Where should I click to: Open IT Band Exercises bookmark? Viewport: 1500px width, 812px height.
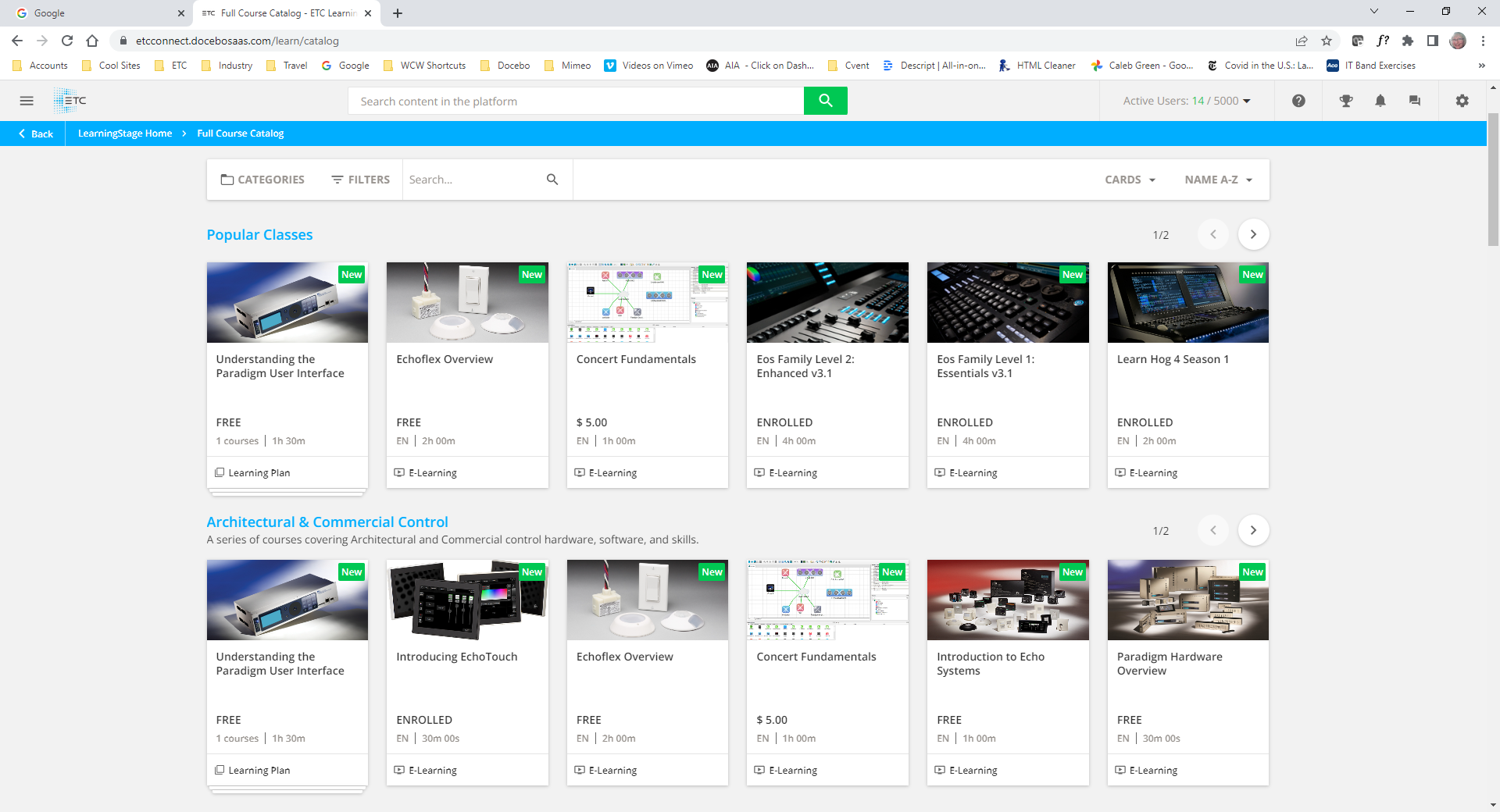point(1371,66)
